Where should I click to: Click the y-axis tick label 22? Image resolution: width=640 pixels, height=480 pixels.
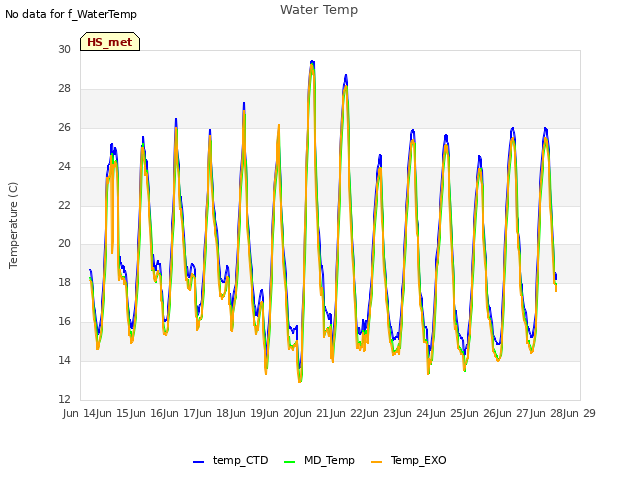[x=64, y=205]
